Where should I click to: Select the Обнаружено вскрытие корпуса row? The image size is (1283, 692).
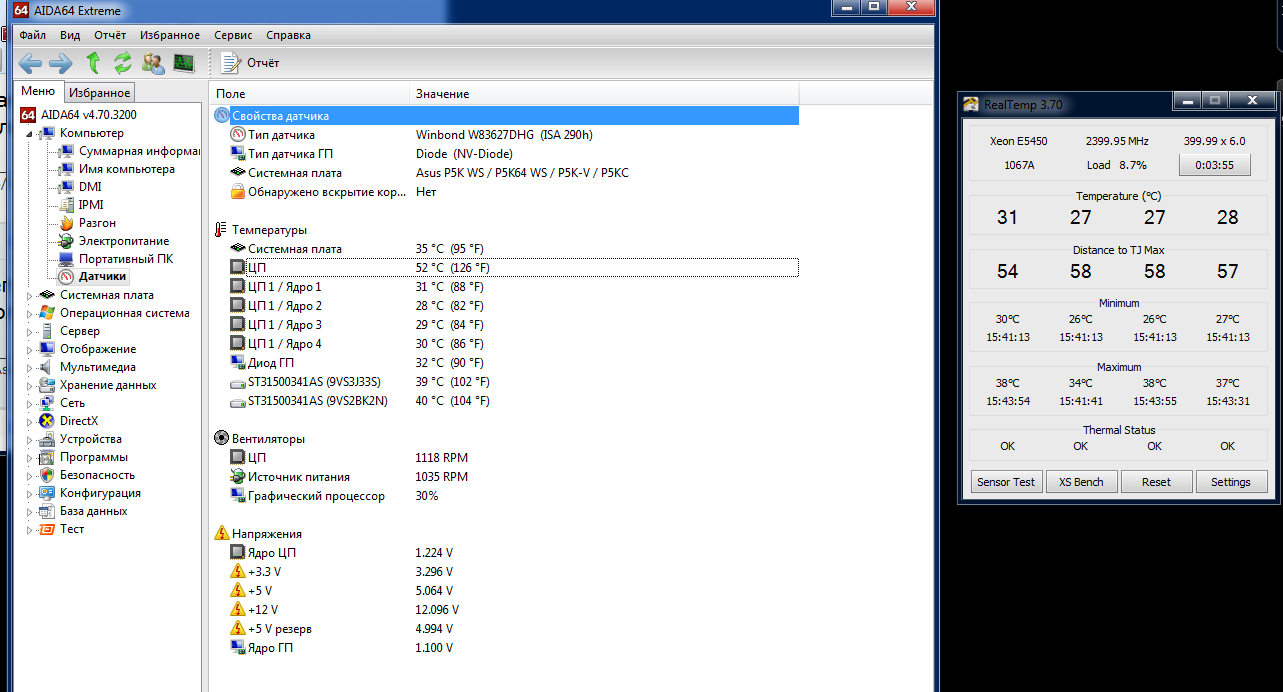pos(506,192)
